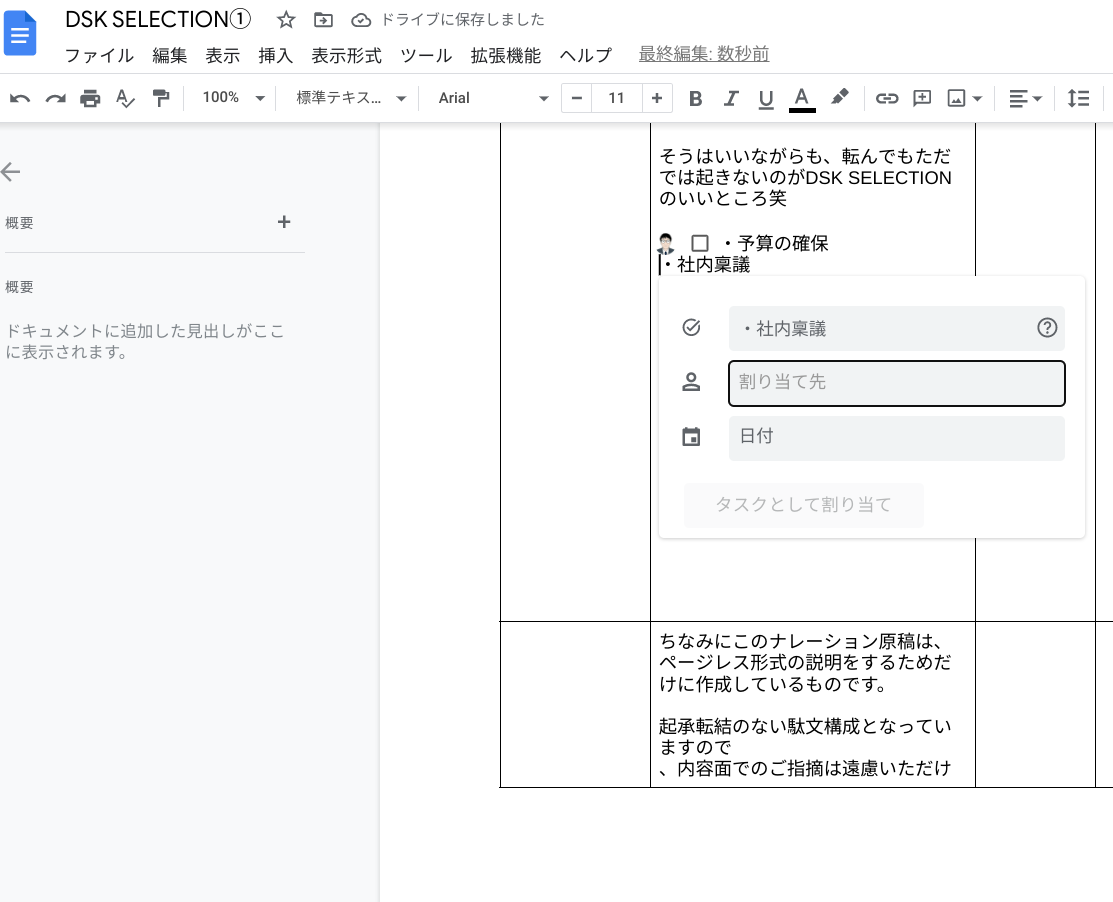Add a comment

(922, 98)
